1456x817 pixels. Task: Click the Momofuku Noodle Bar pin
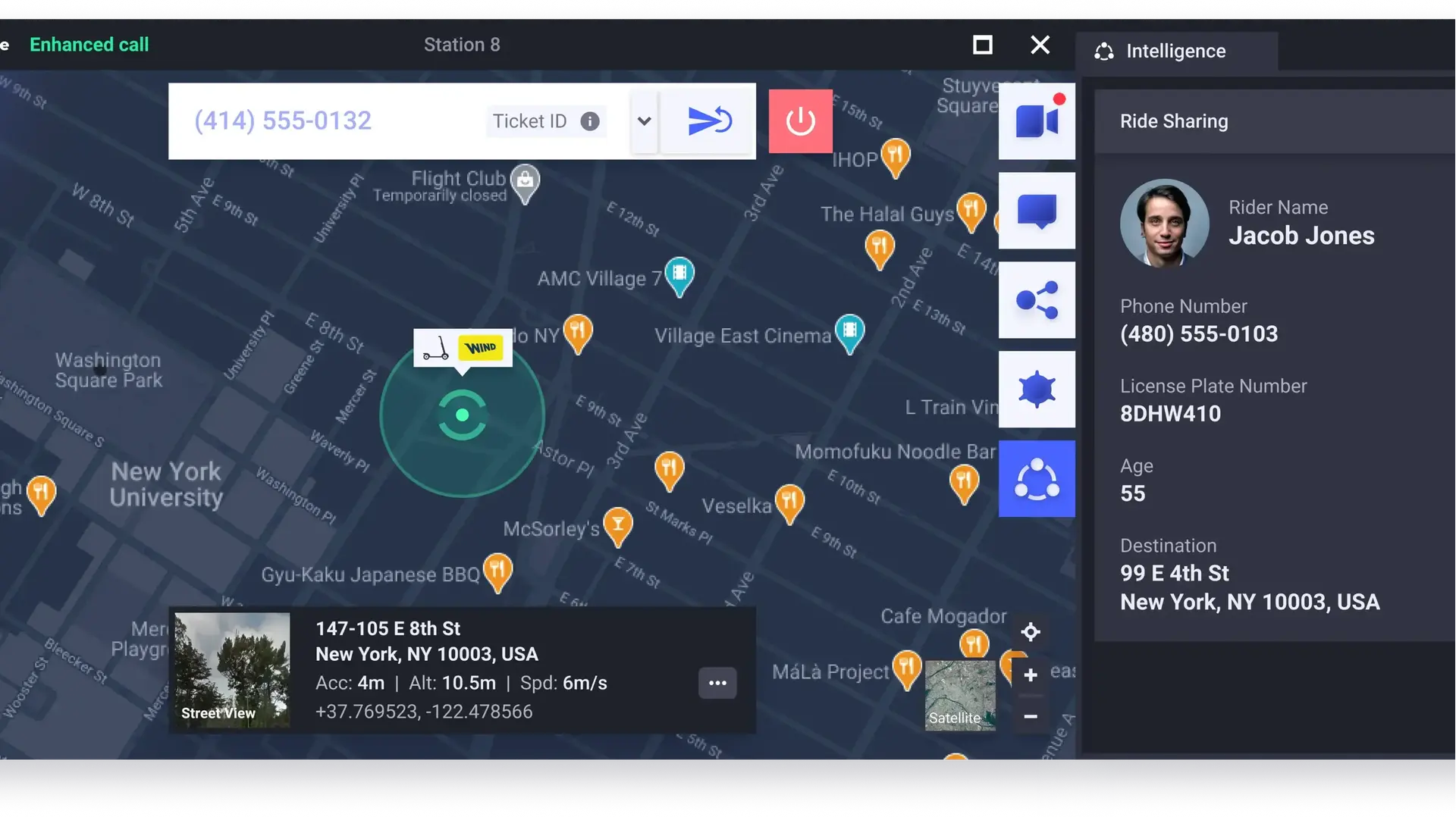point(964,484)
